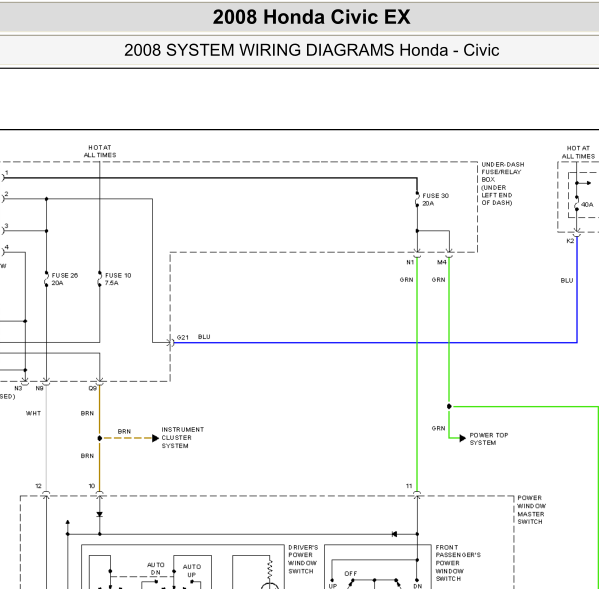The image size is (599, 589).
Task: Click the "2008 Honda Civic EX" title
Action: click(311, 17)
